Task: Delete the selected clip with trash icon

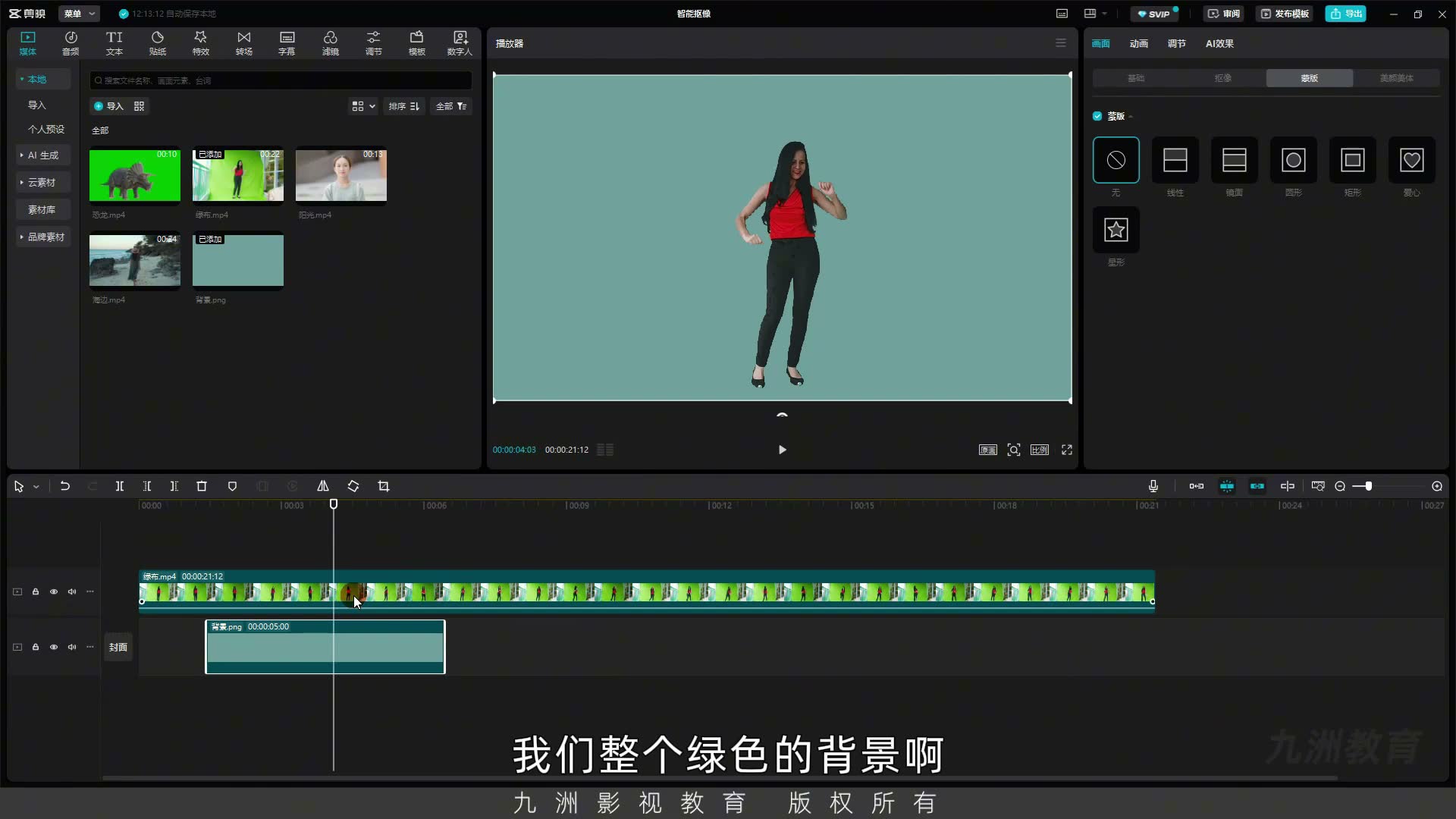Action: tap(202, 486)
